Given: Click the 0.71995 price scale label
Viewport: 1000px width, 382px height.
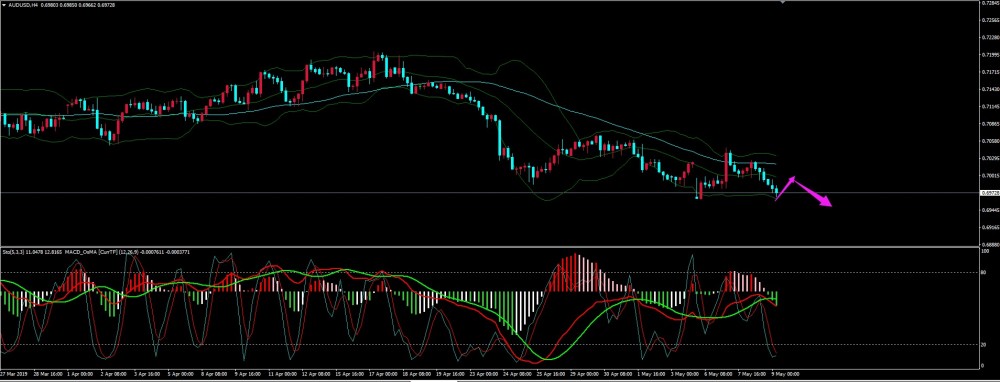Looking at the screenshot, I should (990, 55).
